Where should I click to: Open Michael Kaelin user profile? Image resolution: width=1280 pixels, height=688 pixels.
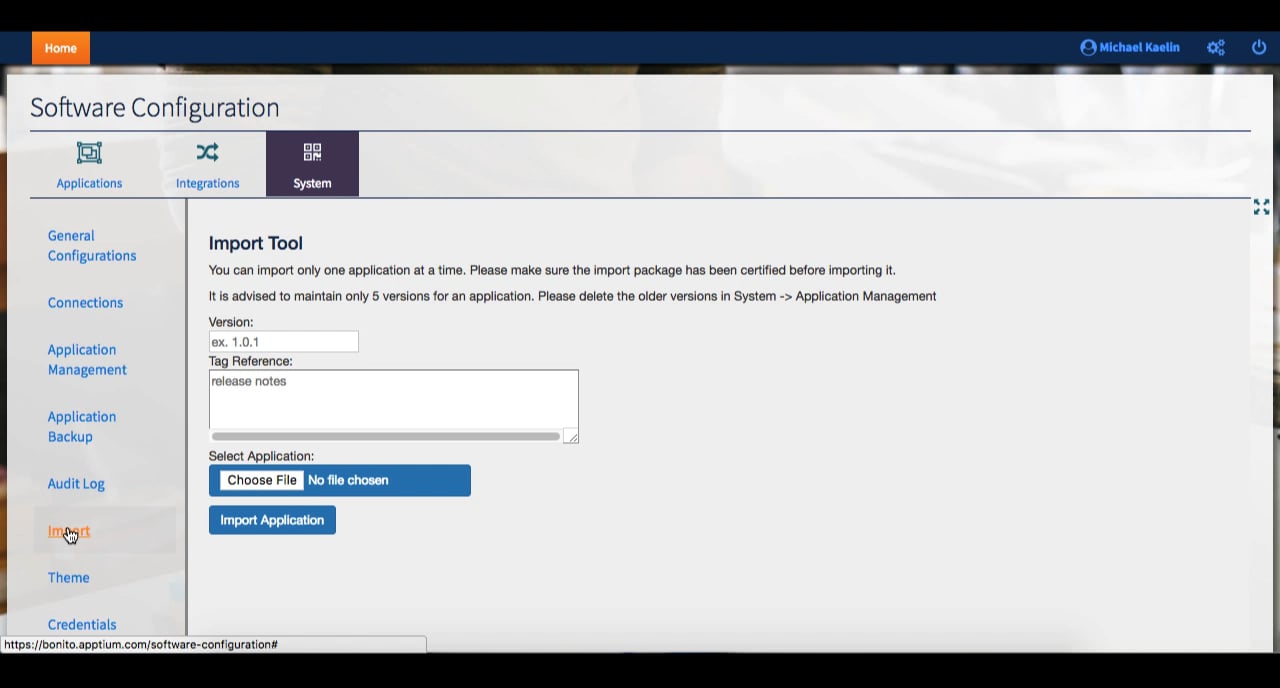pyautogui.click(x=1130, y=47)
